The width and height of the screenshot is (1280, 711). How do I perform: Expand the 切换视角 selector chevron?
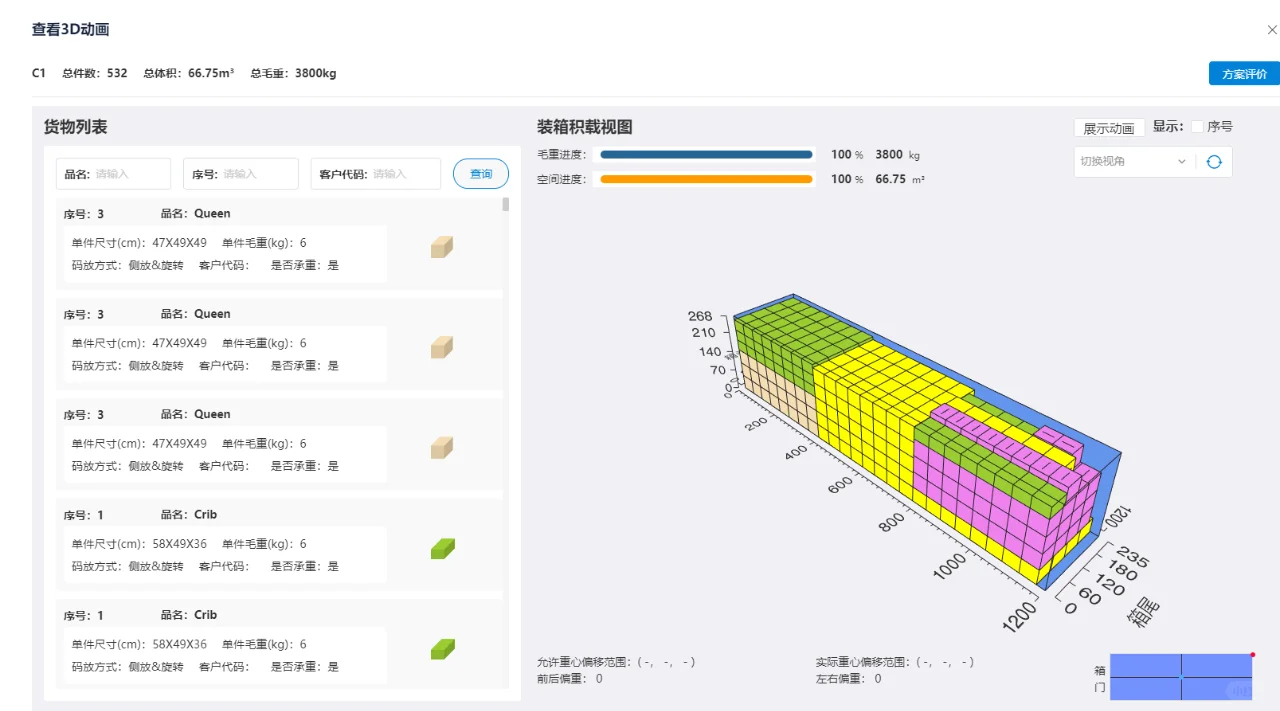tap(1182, 161)
